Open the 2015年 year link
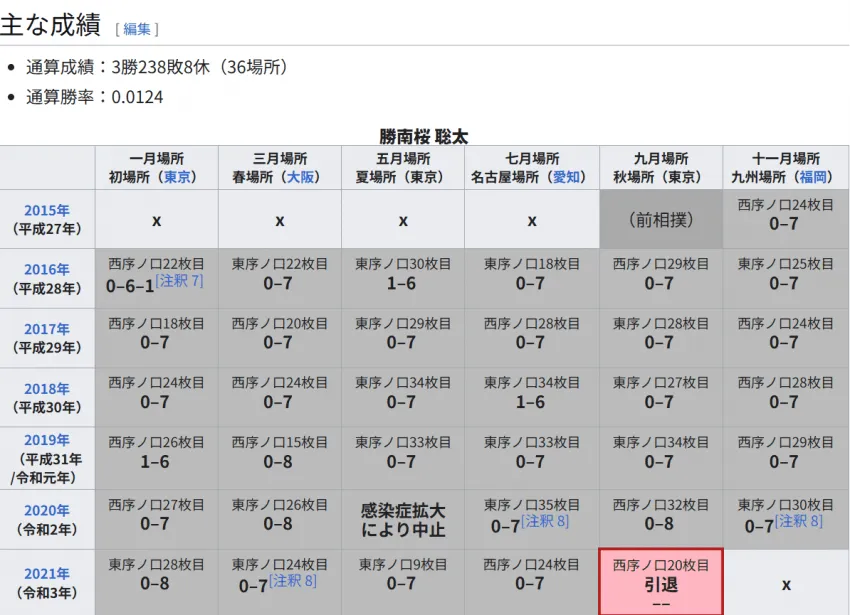Viewport: 850px width, 615px height. [x=47, y=210]
